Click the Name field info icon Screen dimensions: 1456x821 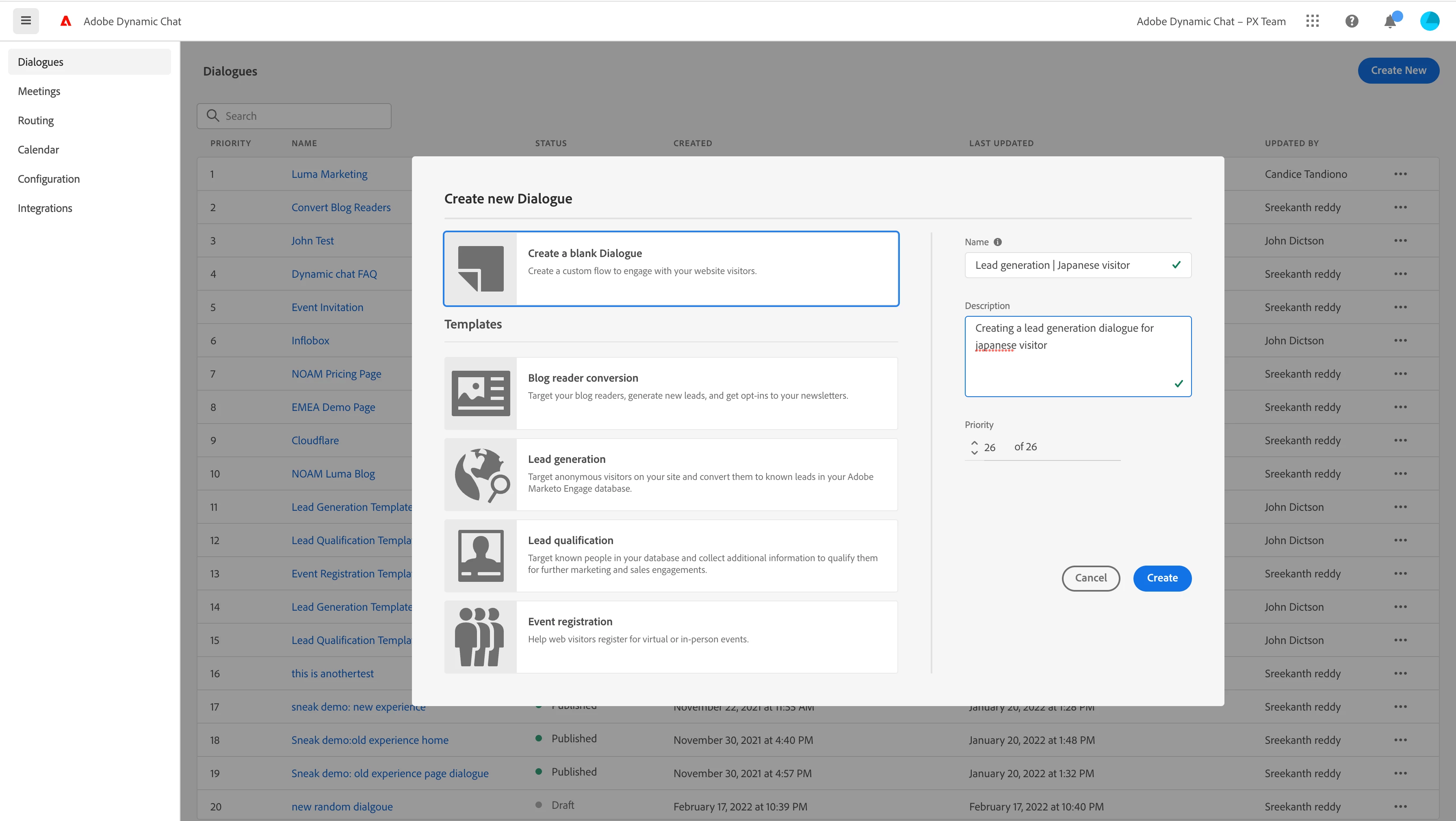click(x=998, y=242)
